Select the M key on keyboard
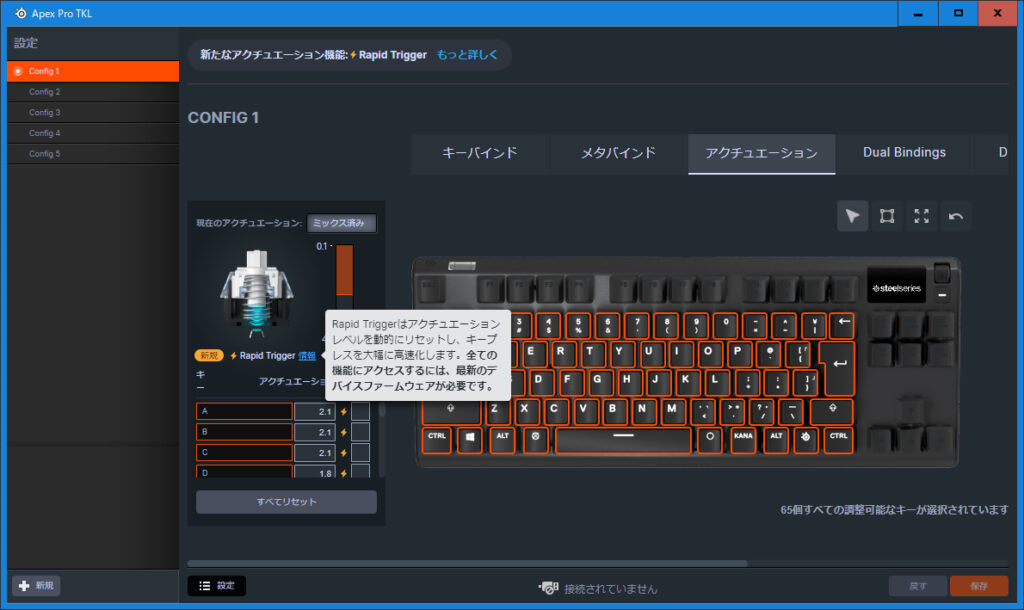1024x610 pixels. click(671, 411)
